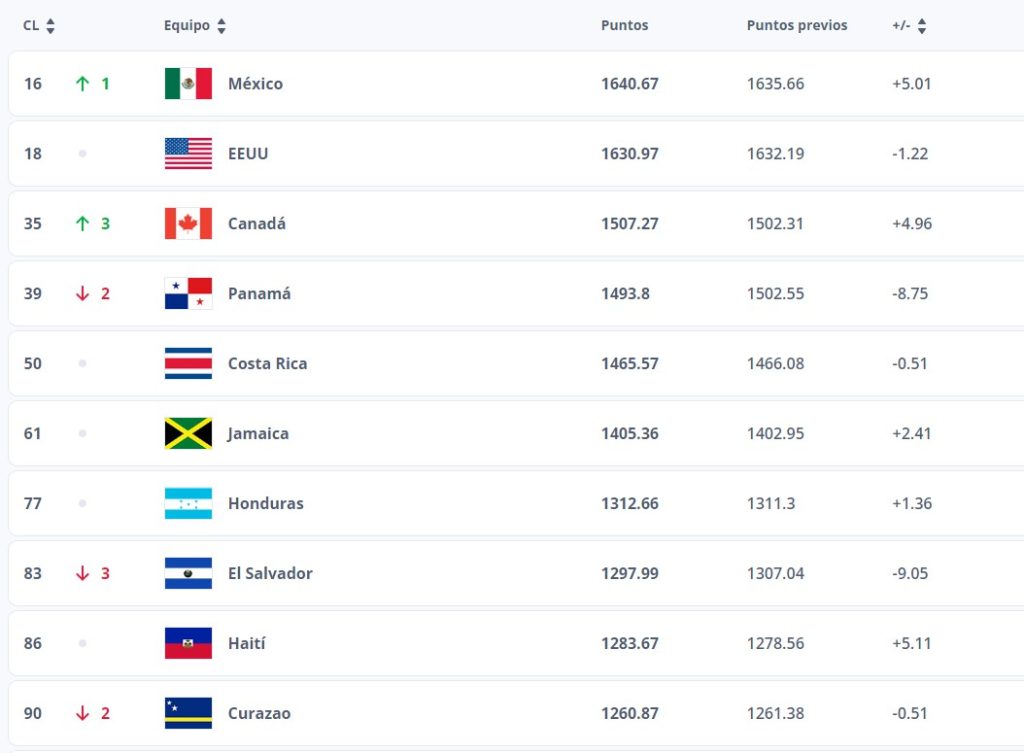Sort by the +/- change column

pos(921,26)
